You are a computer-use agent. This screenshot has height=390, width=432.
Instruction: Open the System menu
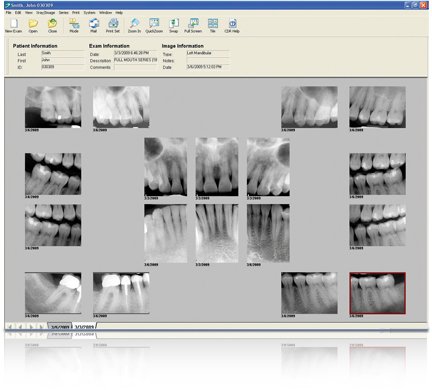89,13
